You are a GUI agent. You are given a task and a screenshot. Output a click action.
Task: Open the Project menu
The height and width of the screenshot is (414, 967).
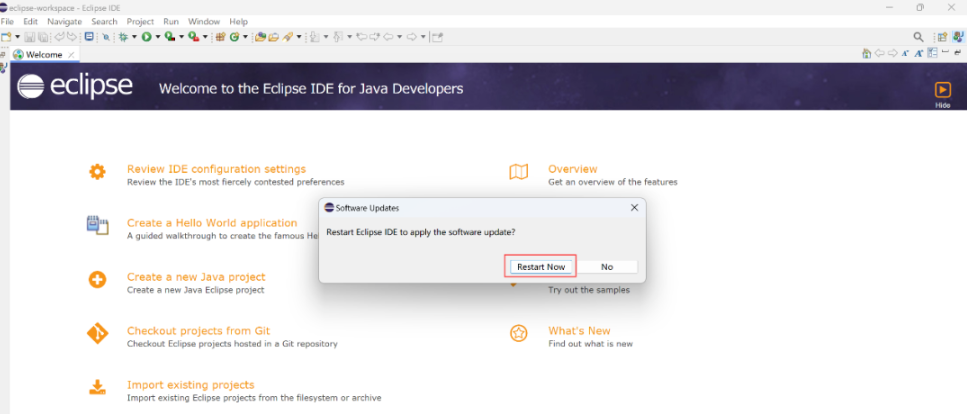point(140,21)
